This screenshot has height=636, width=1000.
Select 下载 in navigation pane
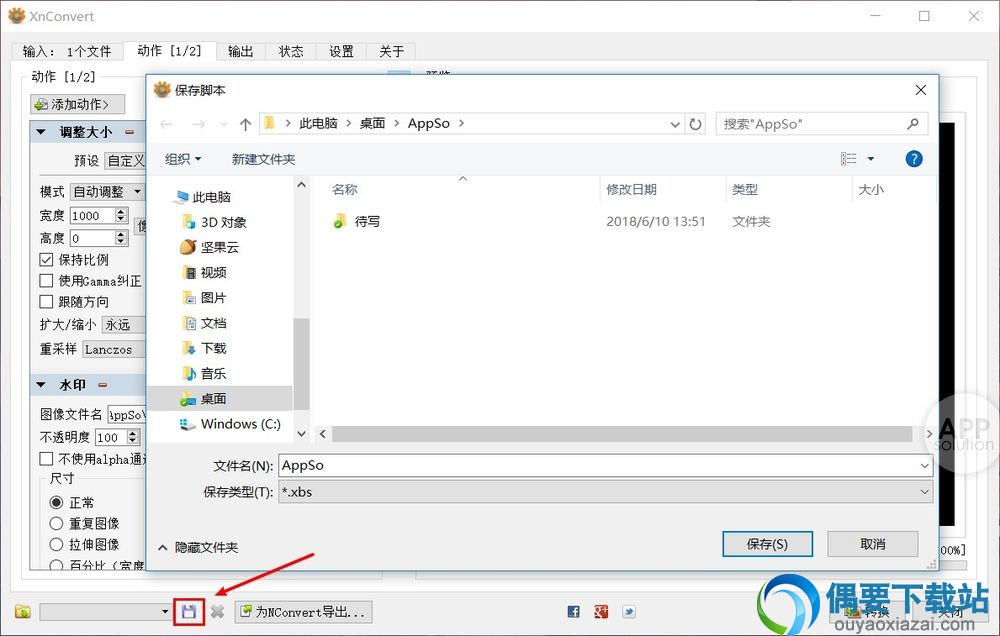[x=204, y=348]
